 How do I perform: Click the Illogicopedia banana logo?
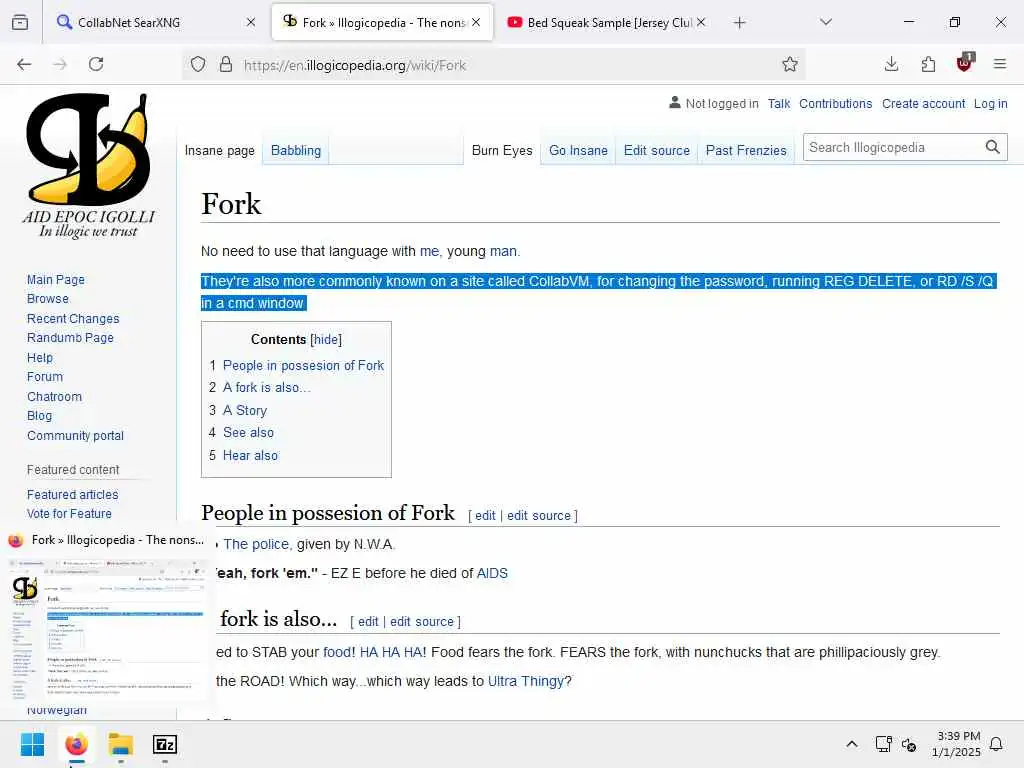pos(89,167)
